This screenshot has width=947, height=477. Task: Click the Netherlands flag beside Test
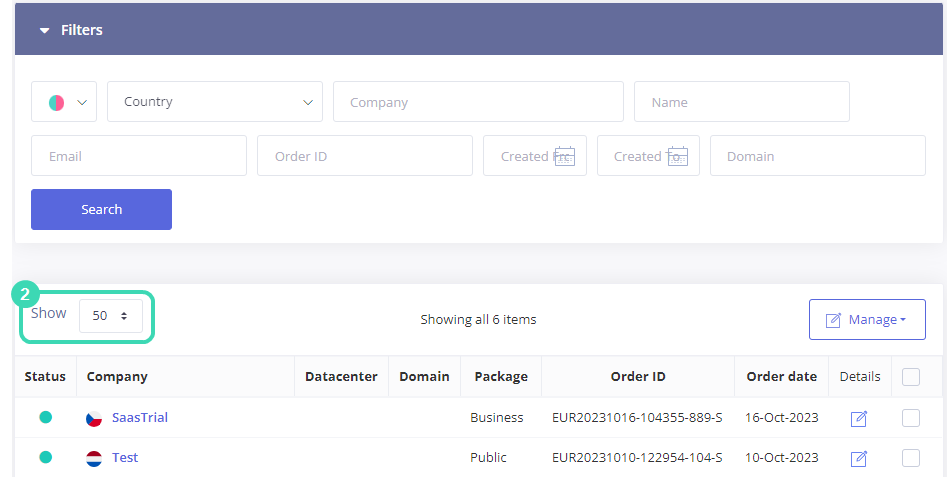pyautogui.click(x=94, y=458)
